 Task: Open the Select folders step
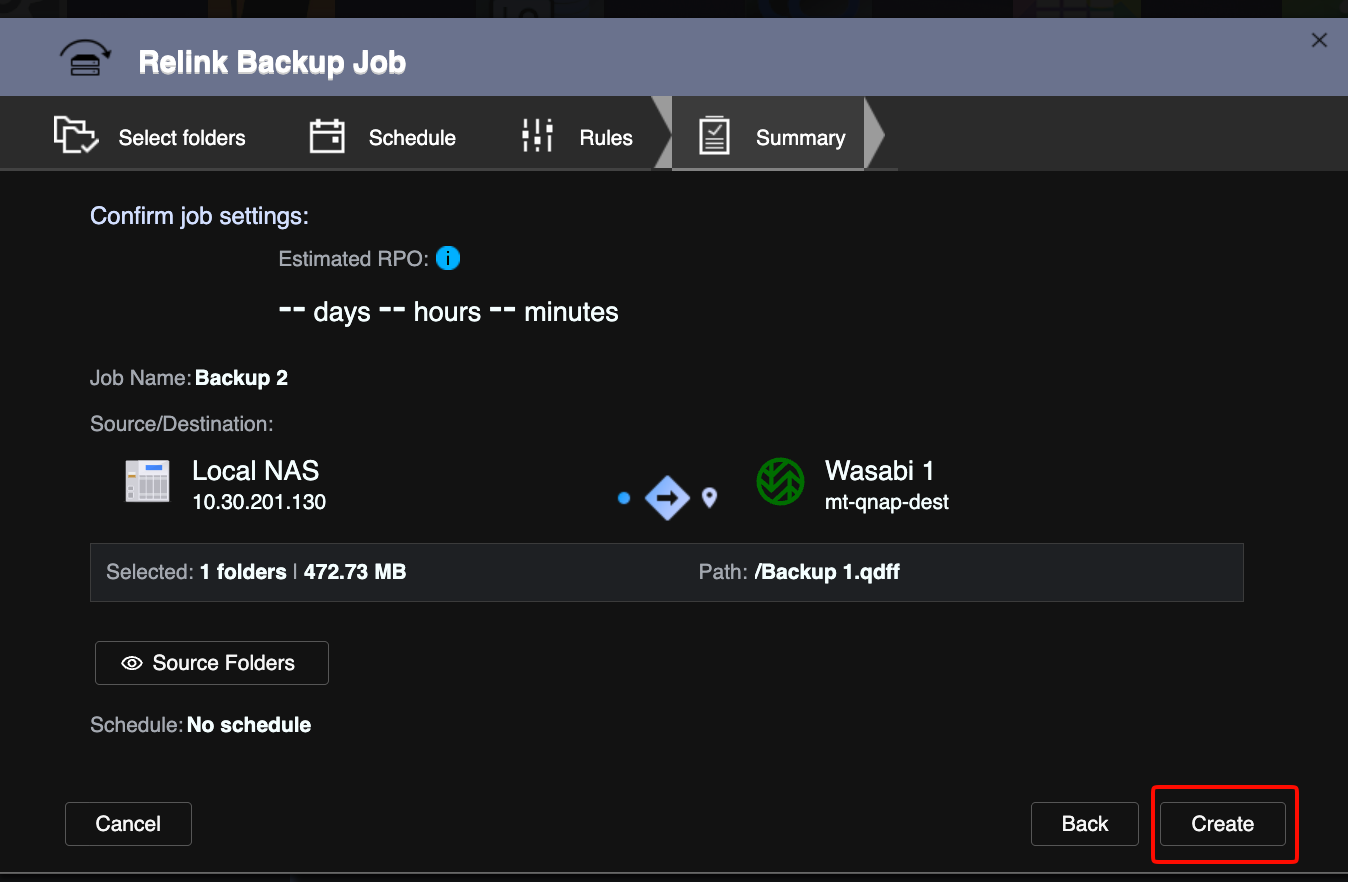point(150,135)
